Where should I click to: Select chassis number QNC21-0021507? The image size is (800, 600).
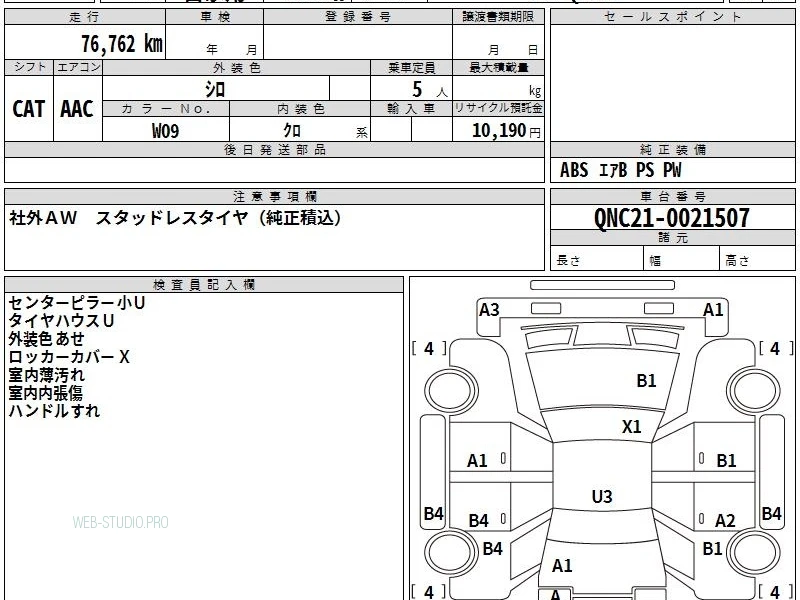tap(671, 218)
